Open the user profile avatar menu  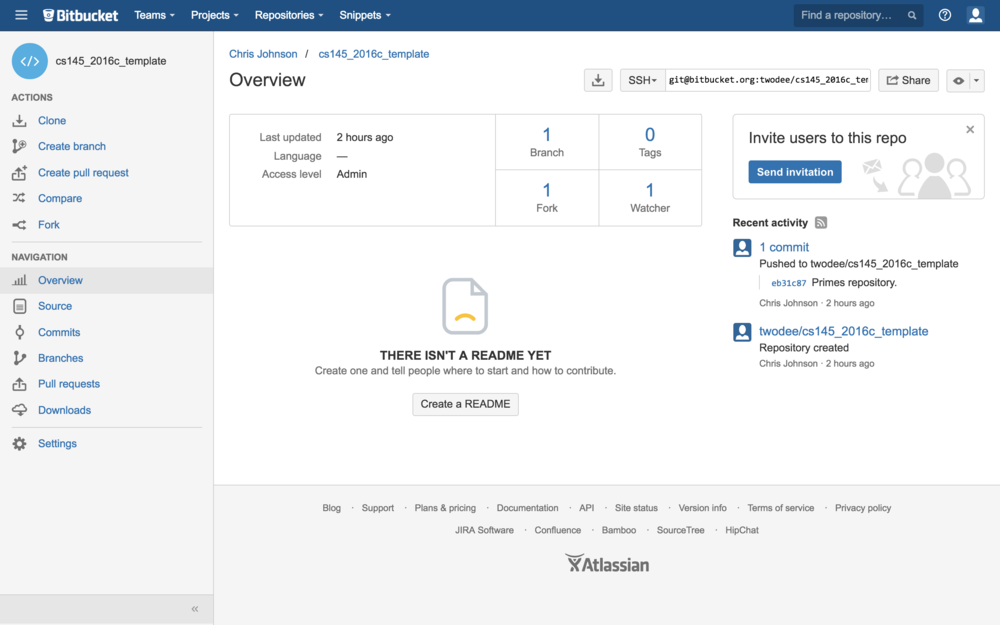[975, 15]
